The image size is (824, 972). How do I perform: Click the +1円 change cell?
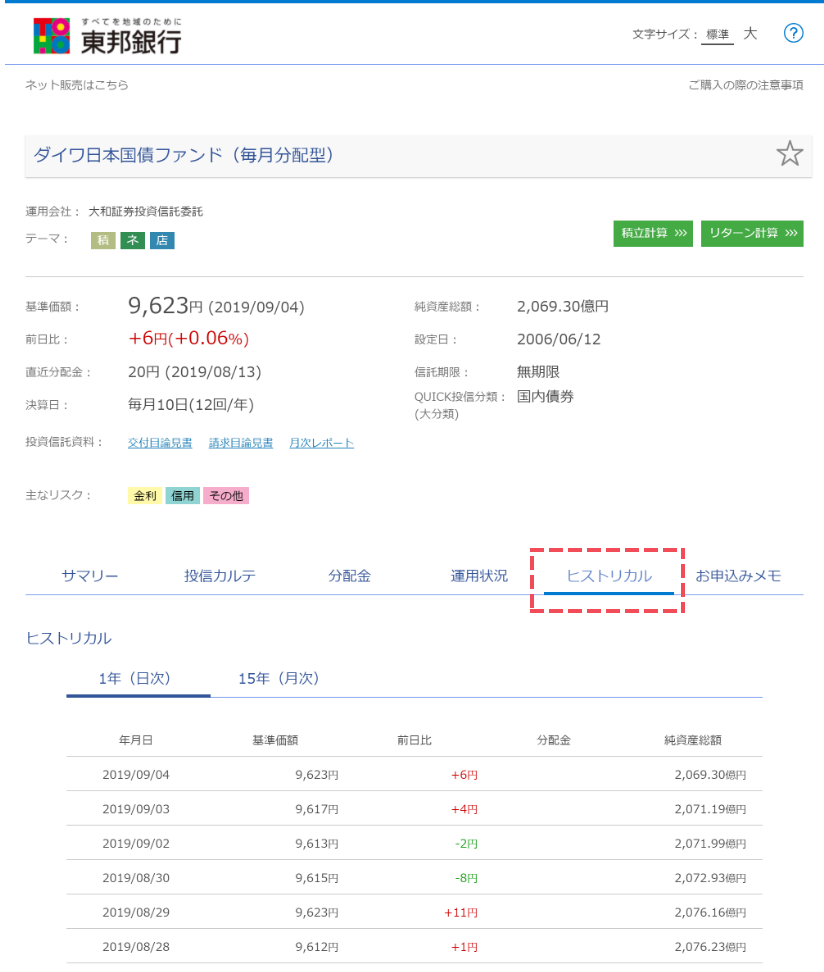click(x=464, y=947)
